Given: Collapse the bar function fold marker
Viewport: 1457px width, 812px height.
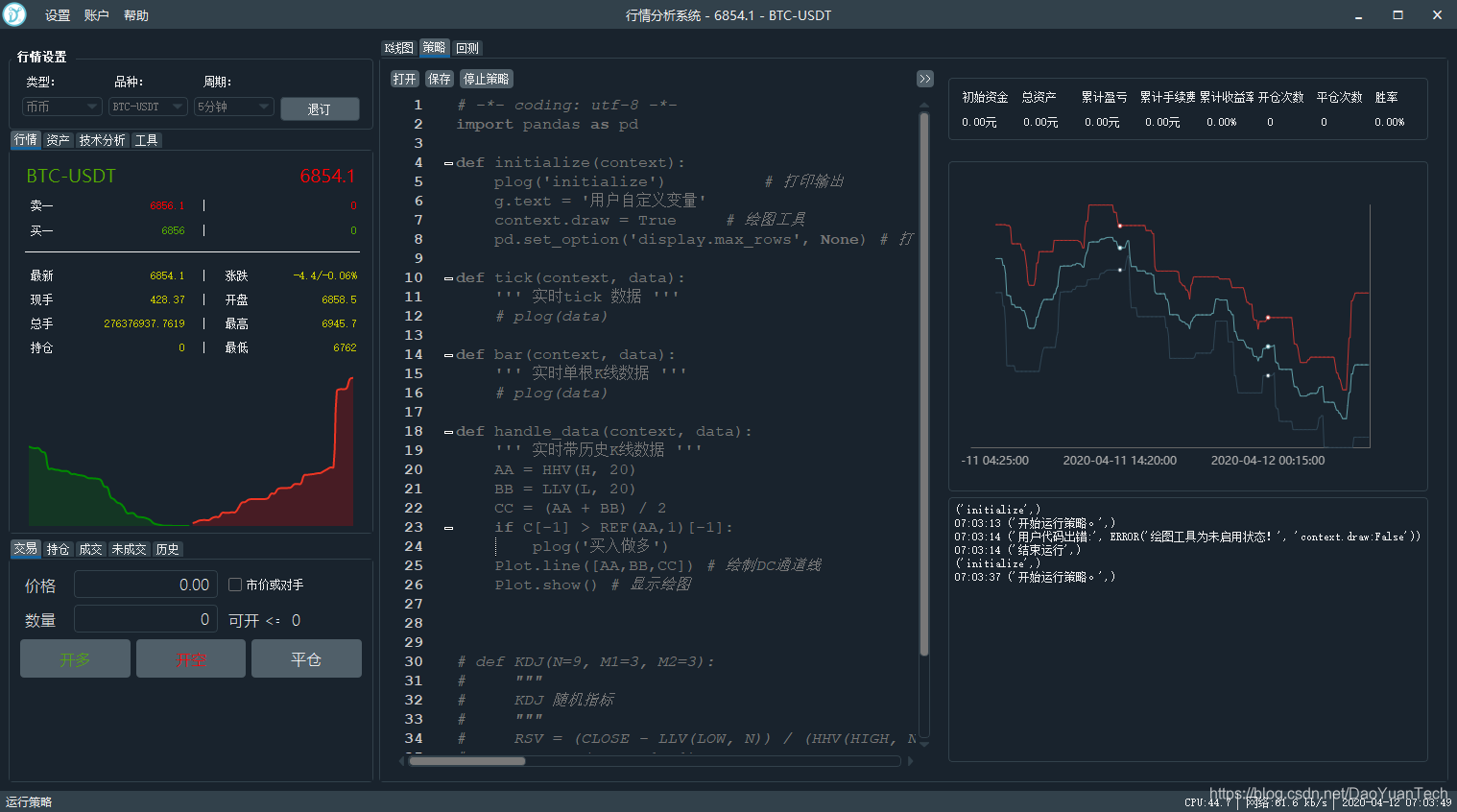Looking at the screenshot, I should pos(448,355).
